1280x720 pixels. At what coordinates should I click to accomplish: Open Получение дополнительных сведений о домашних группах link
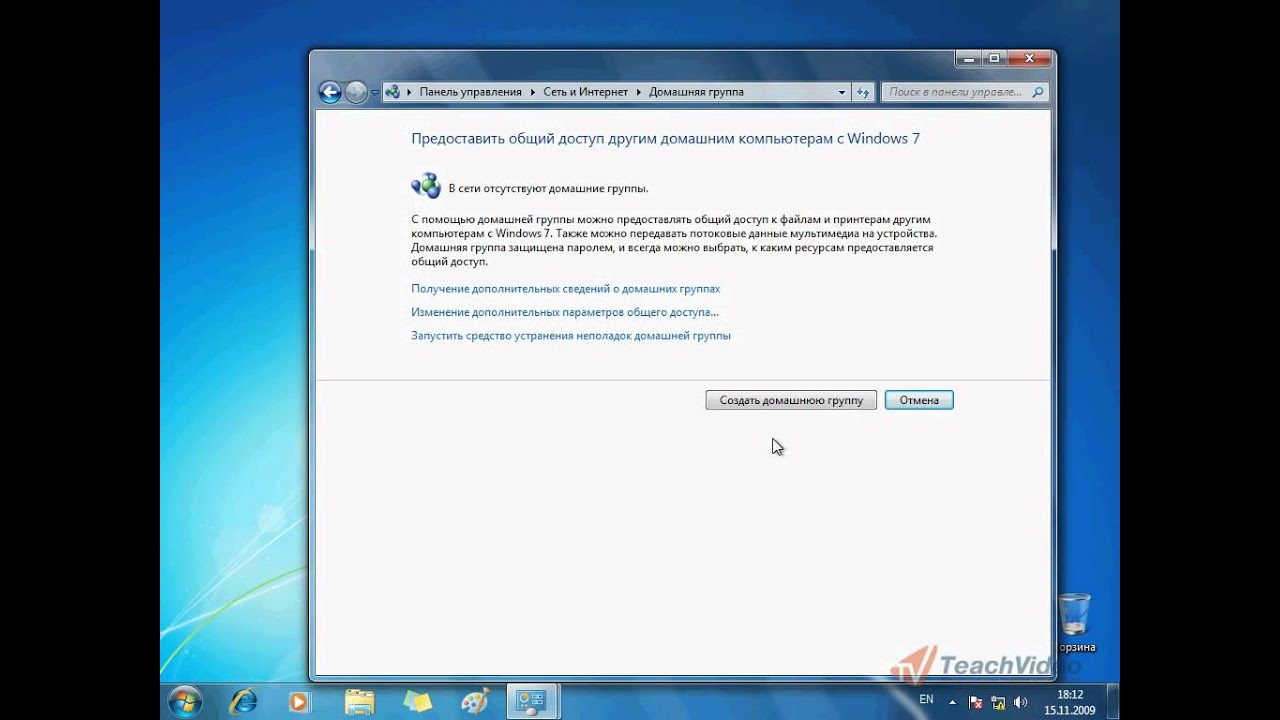pyautogui.click(x=565, y=289)
